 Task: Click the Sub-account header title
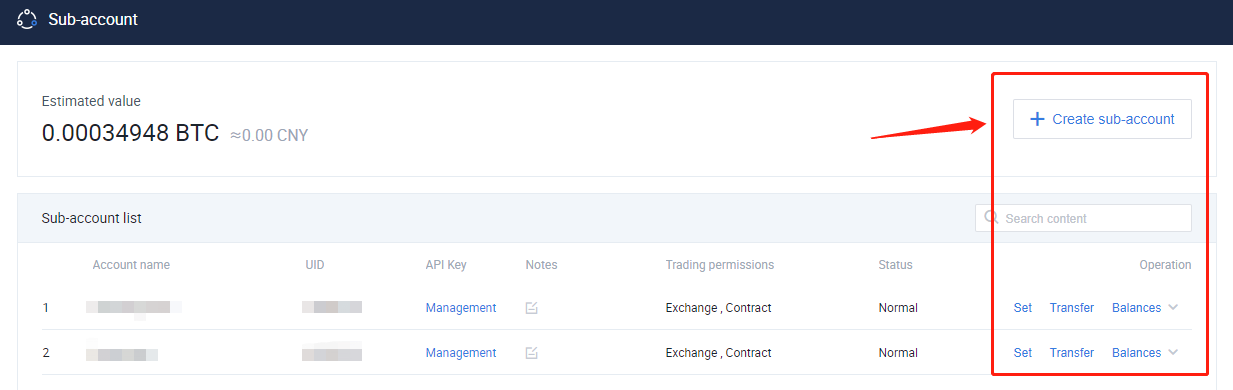click(x=93, y=19)
